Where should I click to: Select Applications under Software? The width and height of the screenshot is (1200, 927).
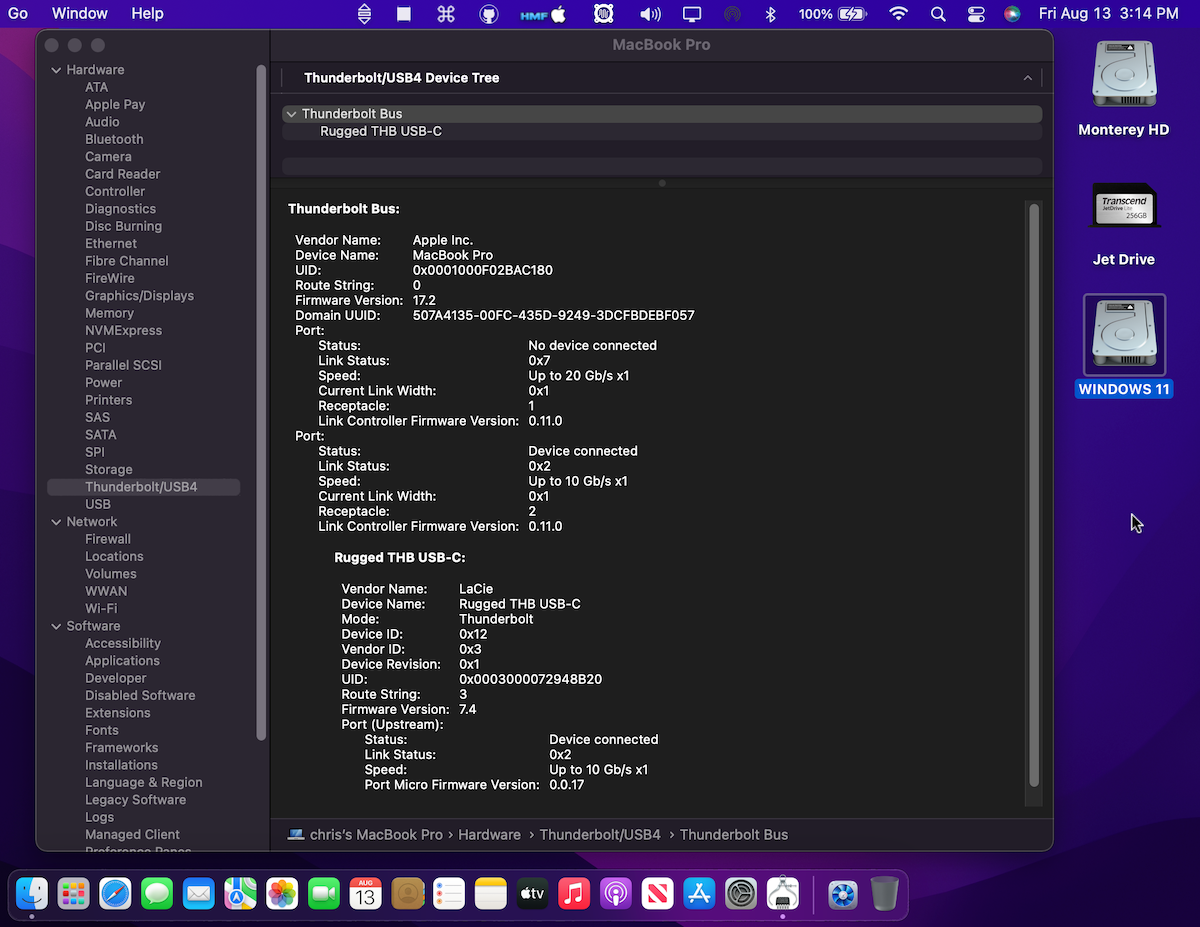[122, 661]
